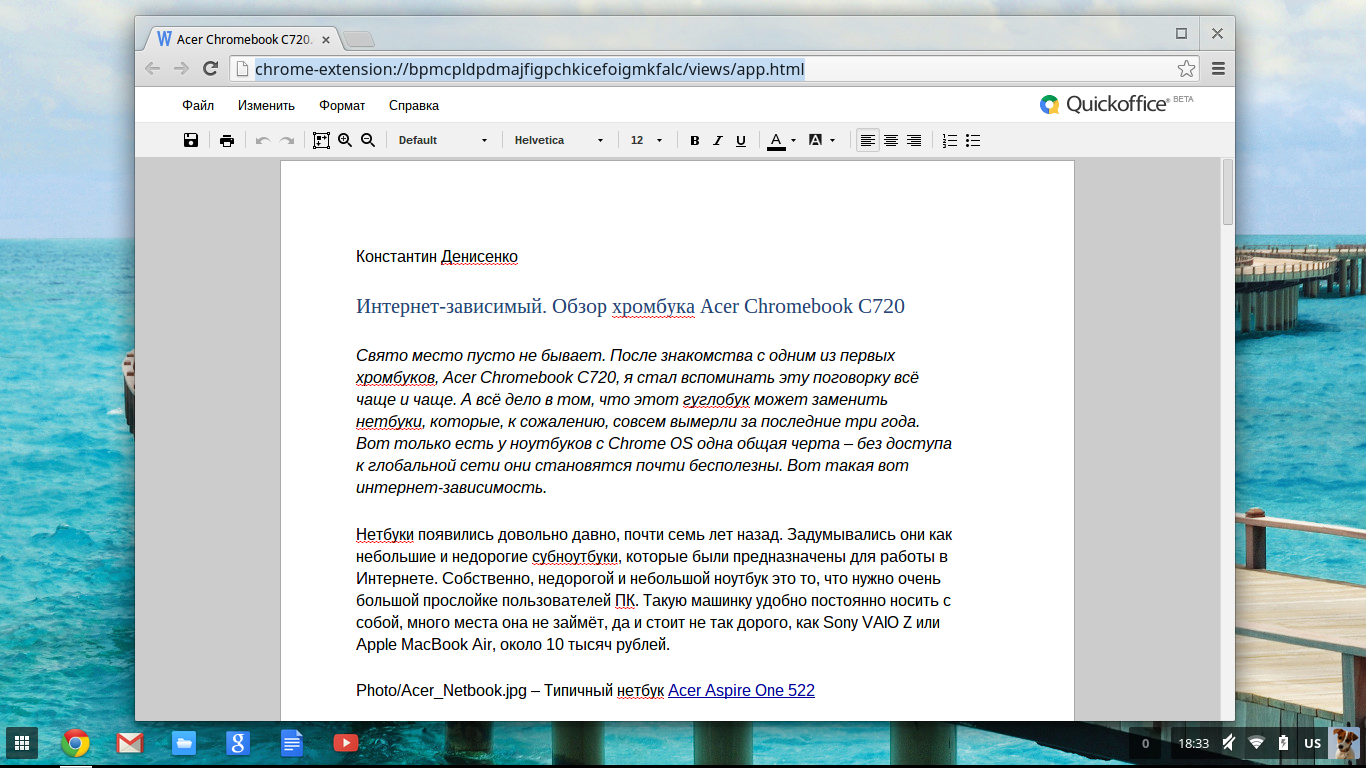Viewport: 1366px width, 768px height.
Task: Toggle Underline formatting
Action: click(x=741, y=140)
